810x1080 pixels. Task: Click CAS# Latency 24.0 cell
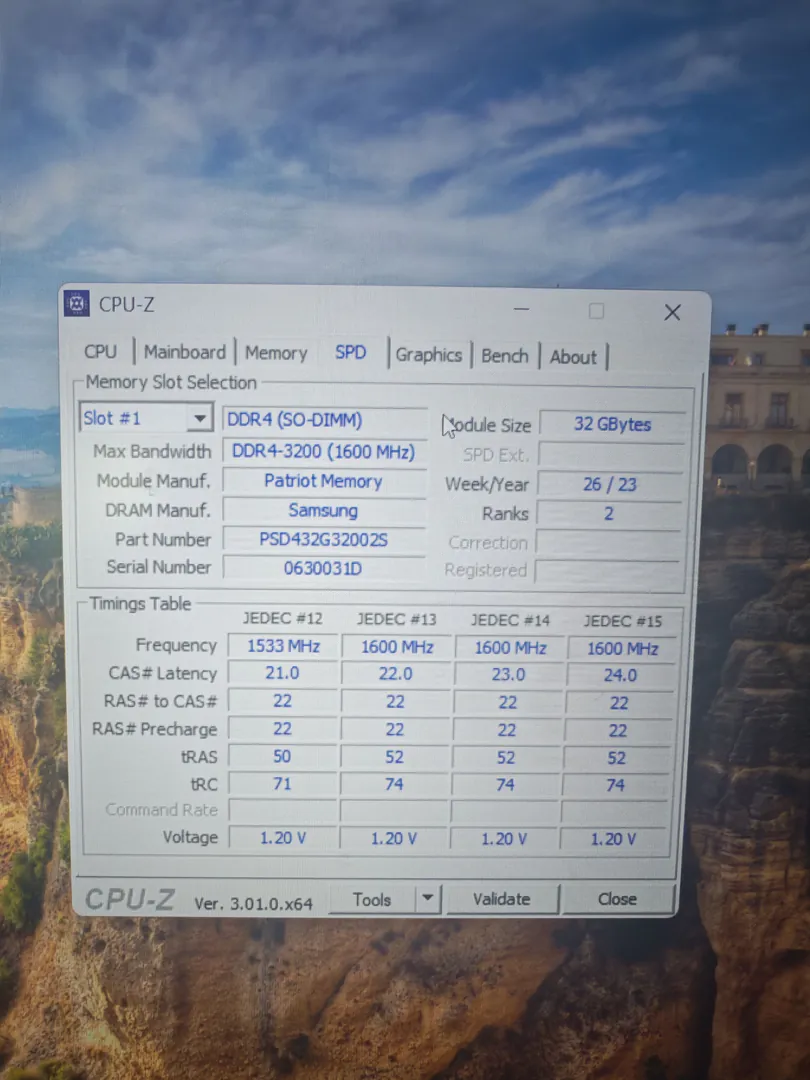tap(620, 676)
